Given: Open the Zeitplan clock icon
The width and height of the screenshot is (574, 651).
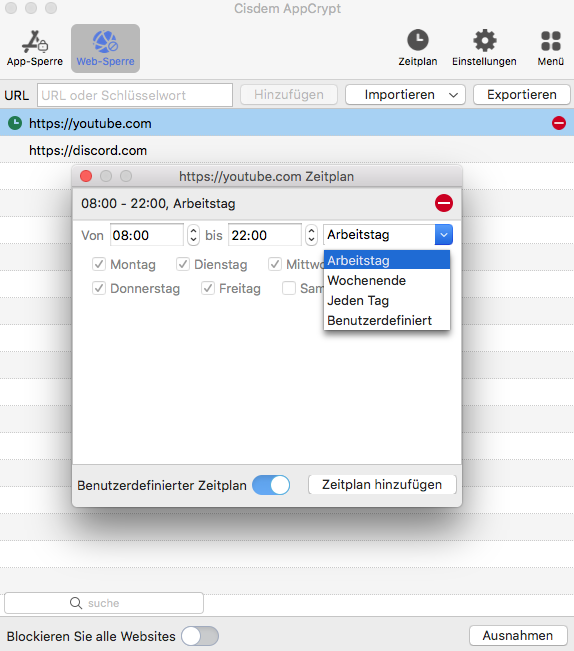Looking at the screenshot, I should point(418,40).
